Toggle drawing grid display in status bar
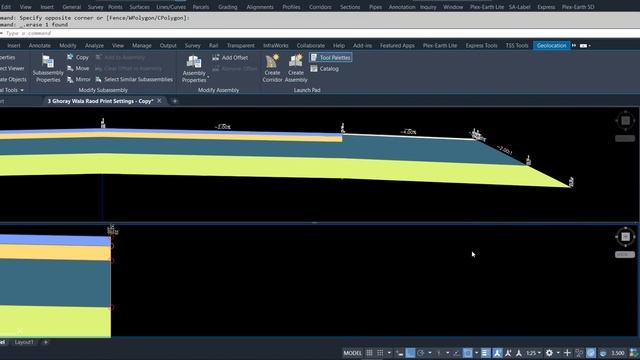The width and height of the screenshot is (640, 360). [369, 353]
